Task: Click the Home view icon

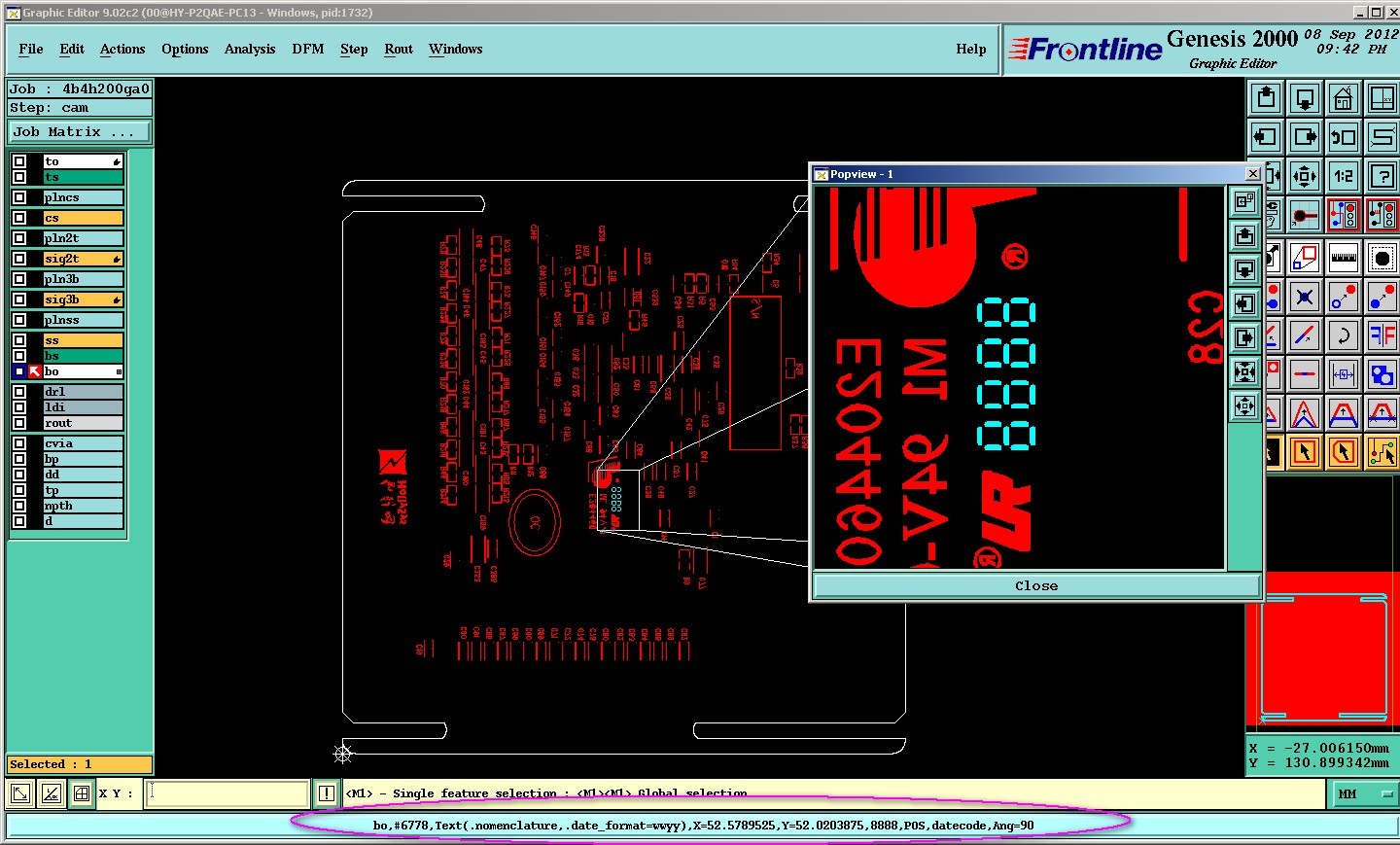Action: (x=1344, y=98)
